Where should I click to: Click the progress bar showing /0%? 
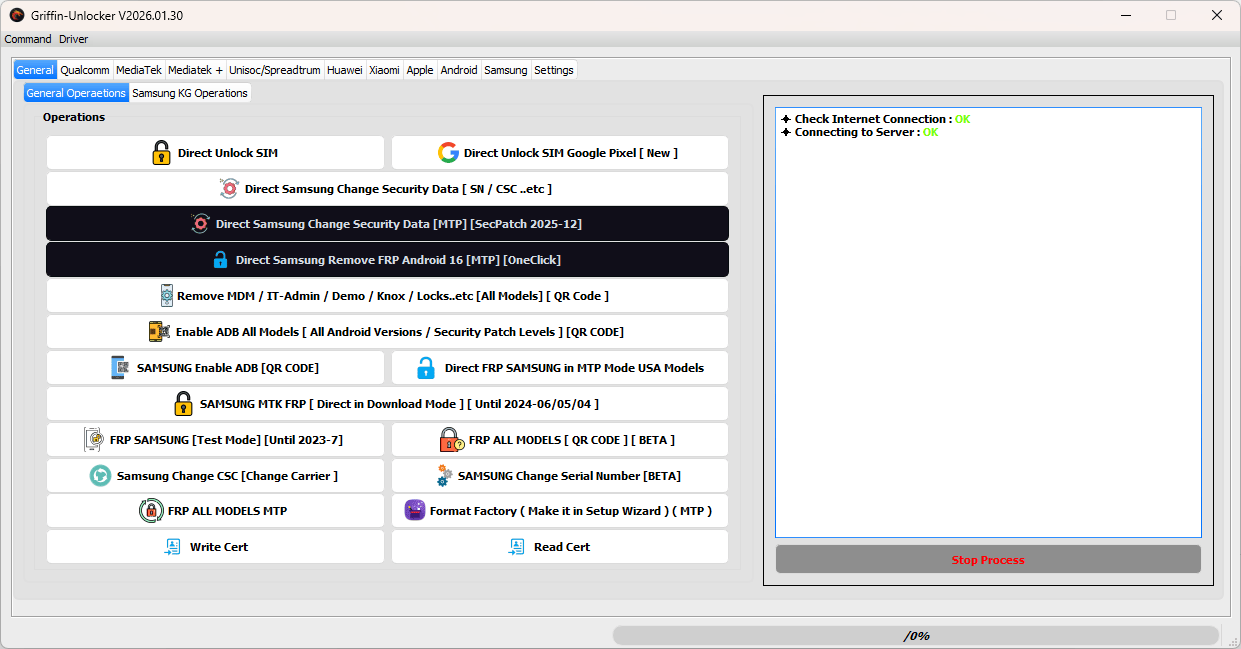pos(916,634)
